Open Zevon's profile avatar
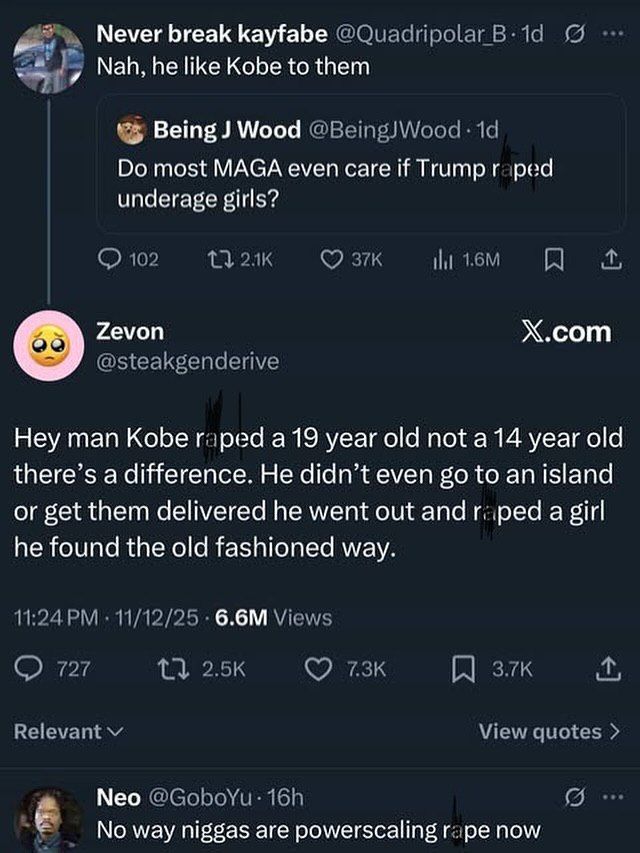This screenshot has height=853, width=640. (47, 351)
